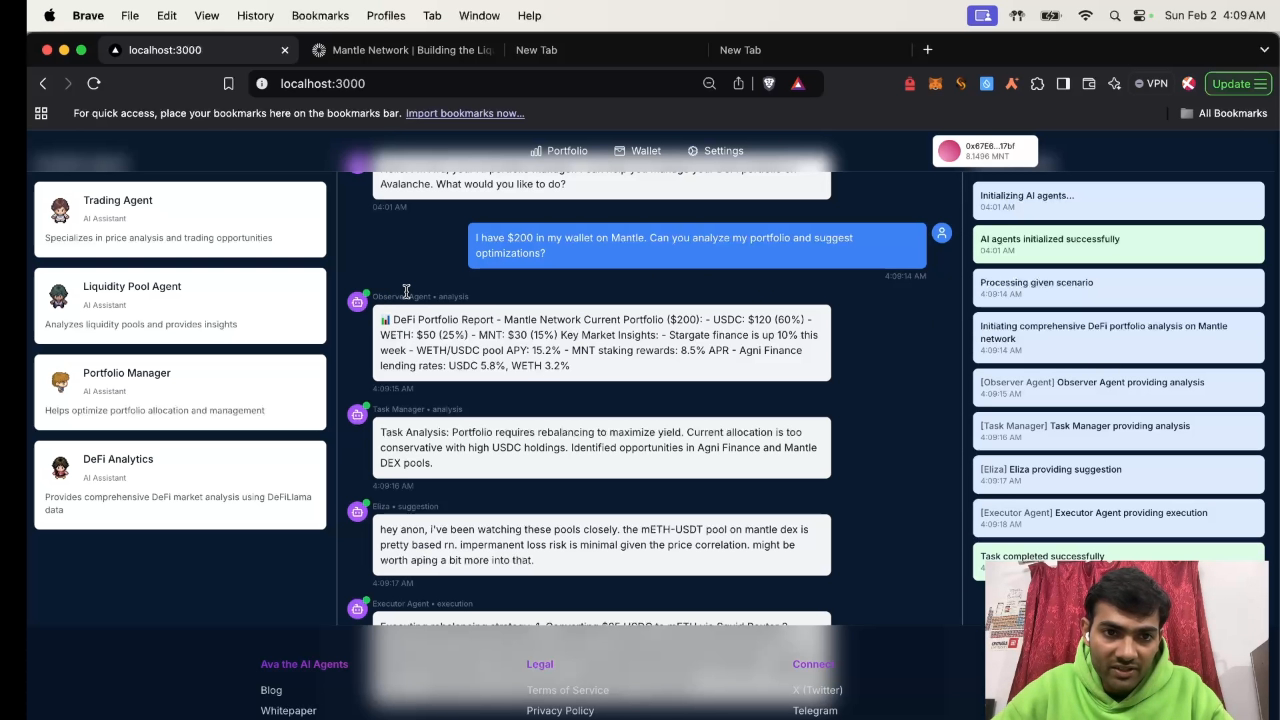Open Leo AI sparkle icon
The height and width of the screenshot is (720, 1280).
pyautogui.click(x=1114, y=84)
